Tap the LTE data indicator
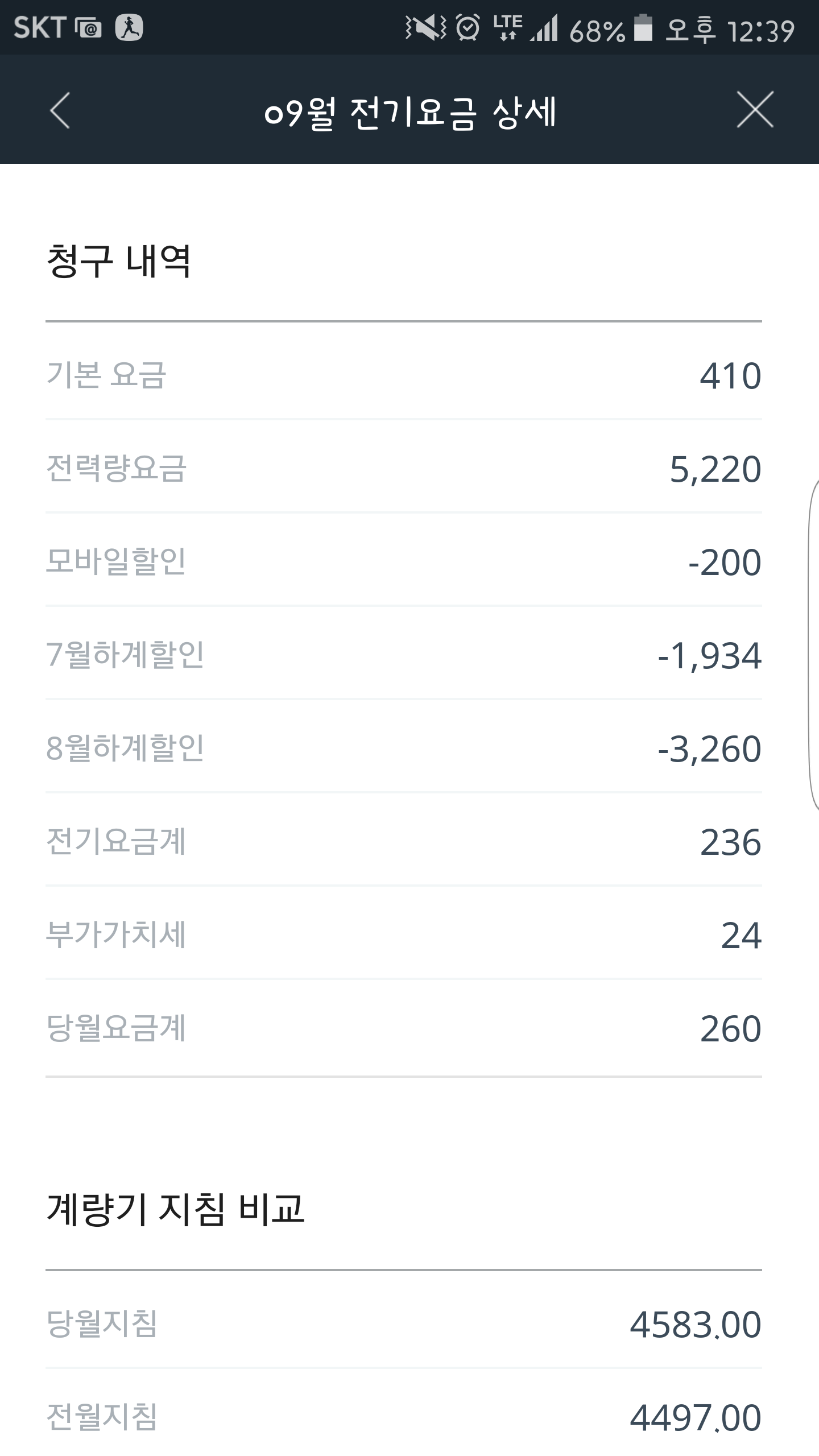Screen dimensions: 819x1456 (x=507, y=27)
